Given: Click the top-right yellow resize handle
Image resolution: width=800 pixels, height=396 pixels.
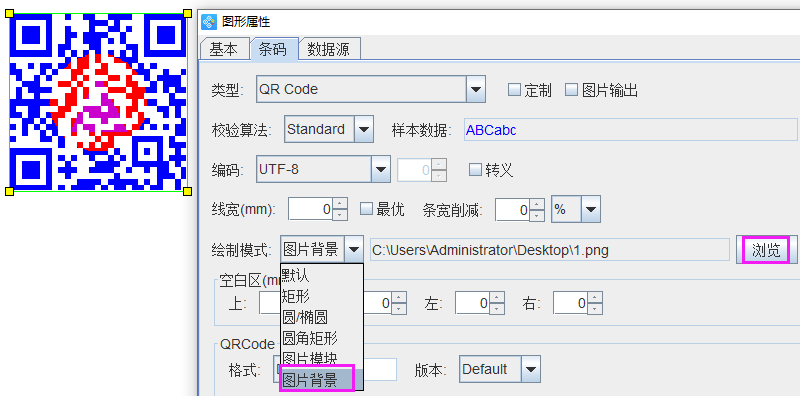Looking at the screenshot, I should tap(187, 13).
